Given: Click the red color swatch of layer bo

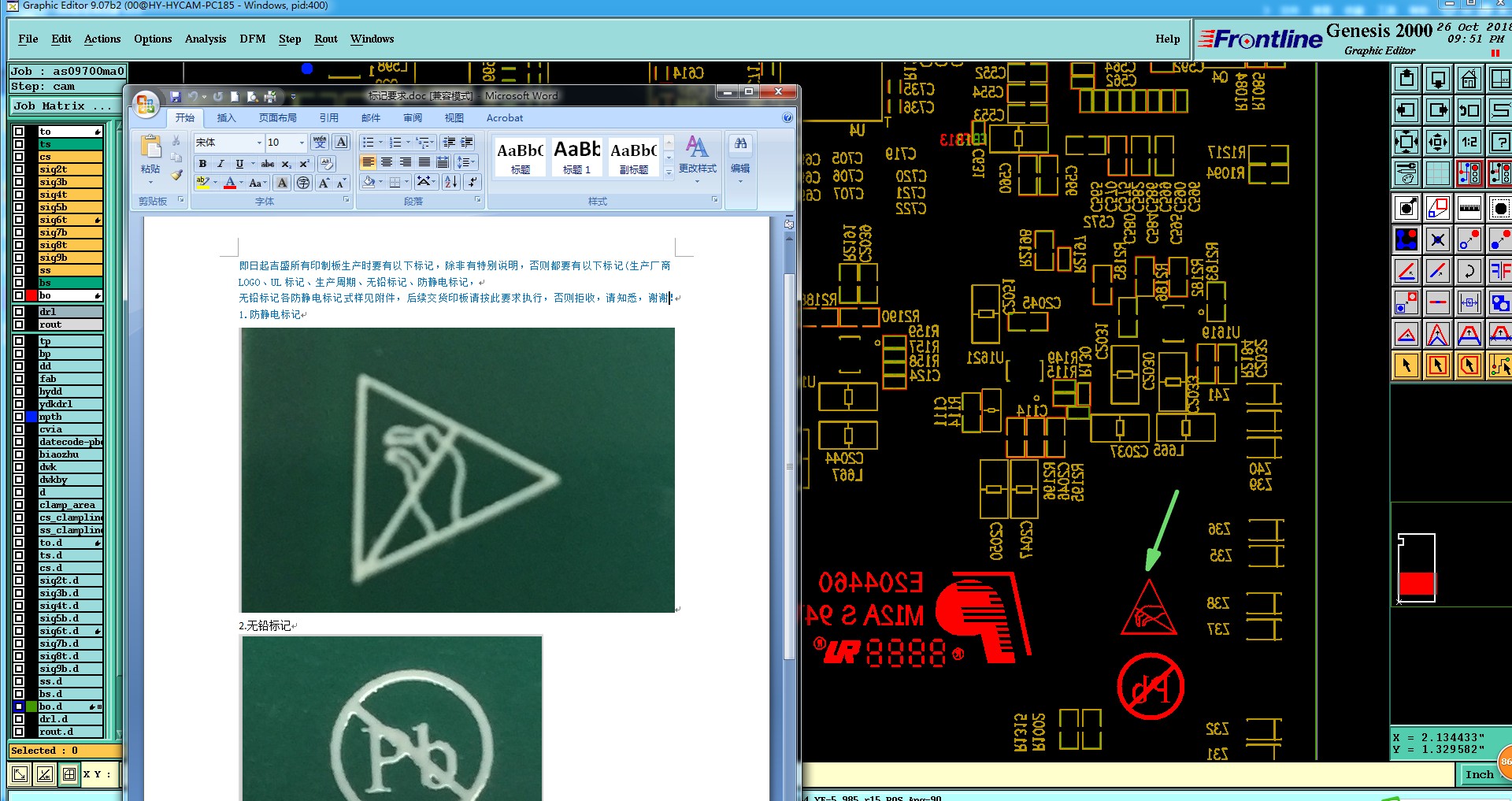Looking at the screenshot, I should (x=31, y=295).
